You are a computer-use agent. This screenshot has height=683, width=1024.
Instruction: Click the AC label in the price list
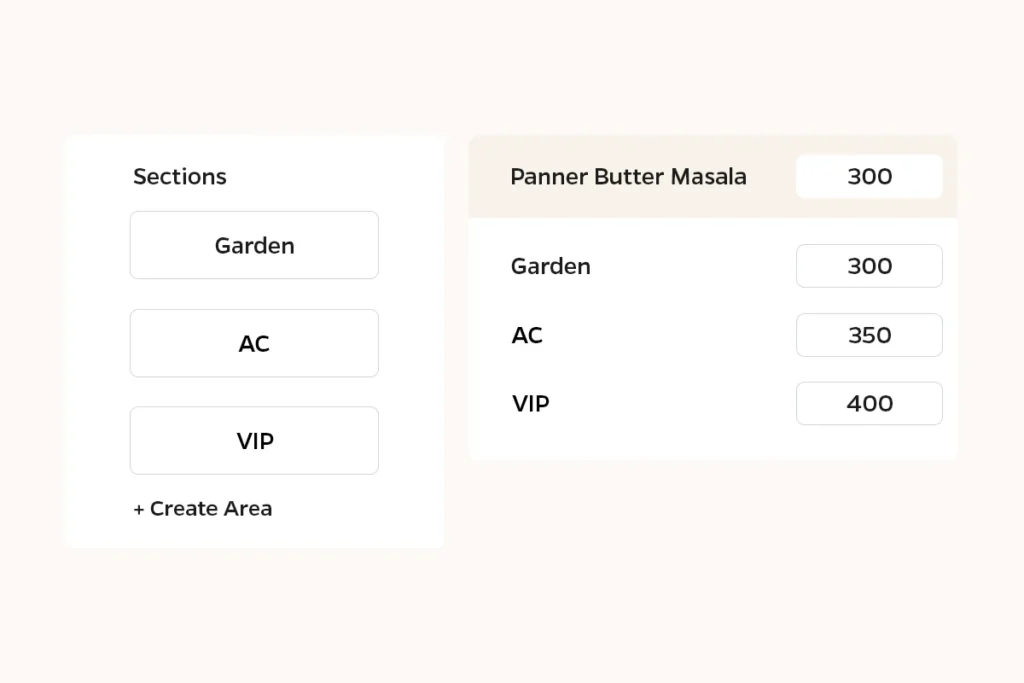click(x=527, y=335)
